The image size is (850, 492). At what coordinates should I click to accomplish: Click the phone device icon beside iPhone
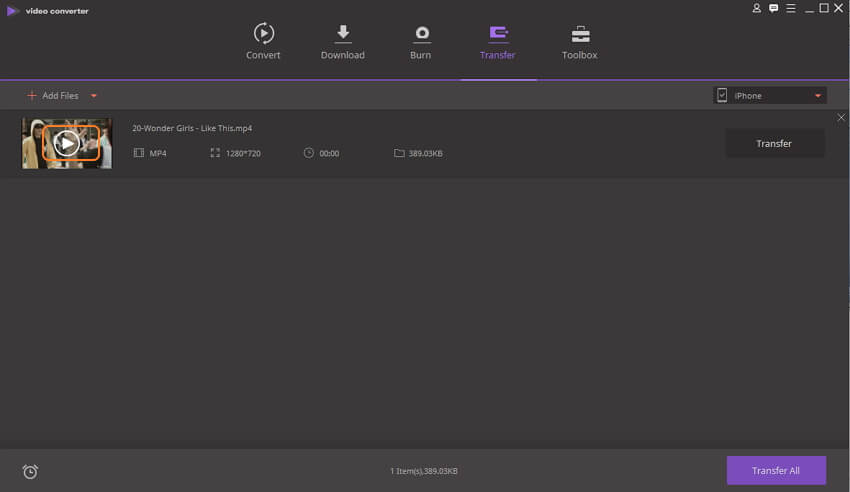pyautogui.click(x=722, y=95)
